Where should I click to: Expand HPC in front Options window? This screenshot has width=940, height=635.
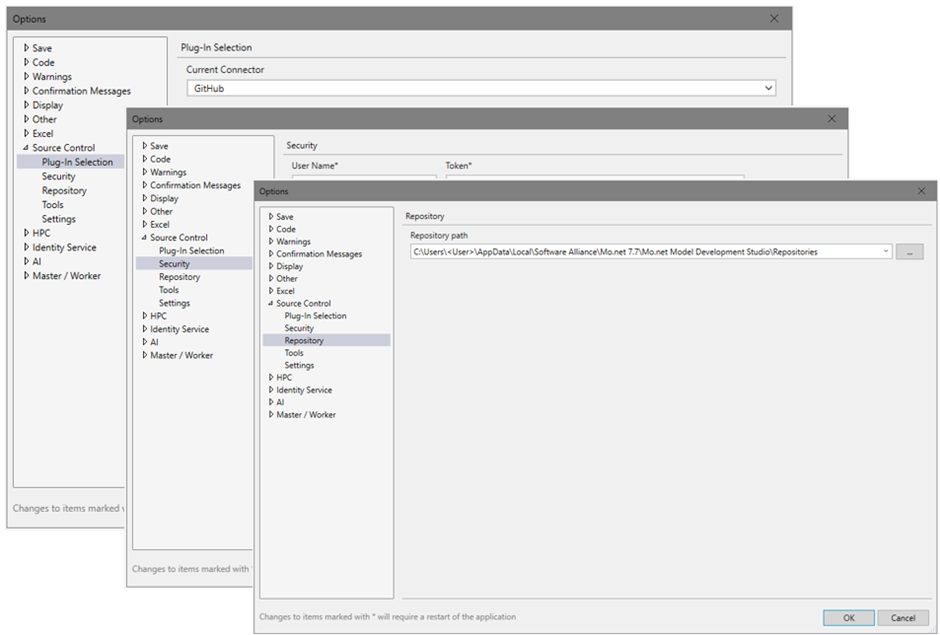coord(271,377)
